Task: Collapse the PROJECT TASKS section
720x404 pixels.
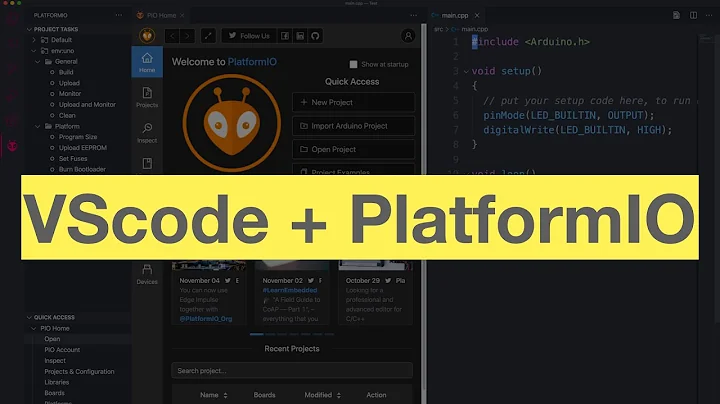Action: pos(29,29)
